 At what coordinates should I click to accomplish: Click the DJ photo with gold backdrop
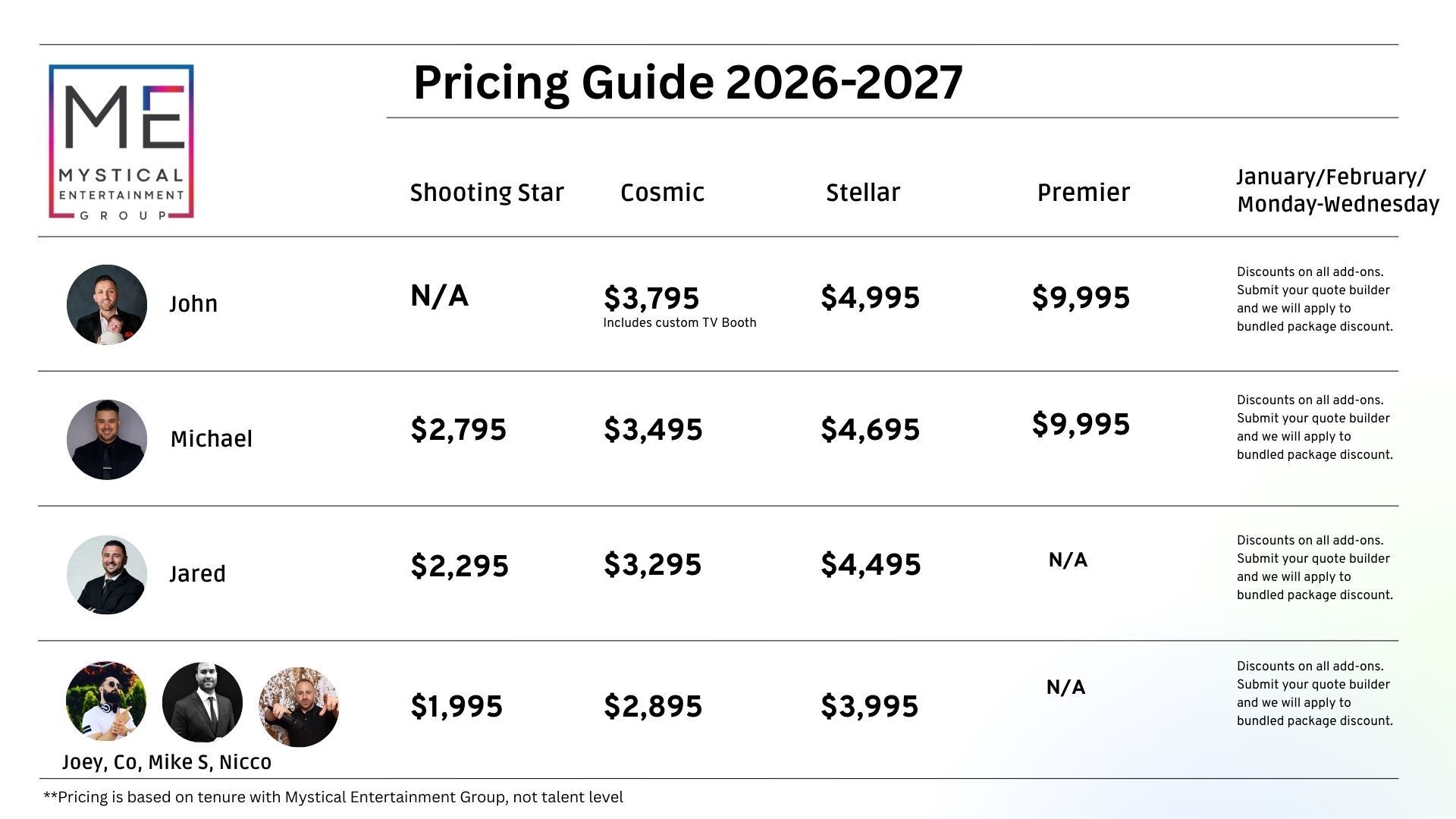[x=299, y=707]
